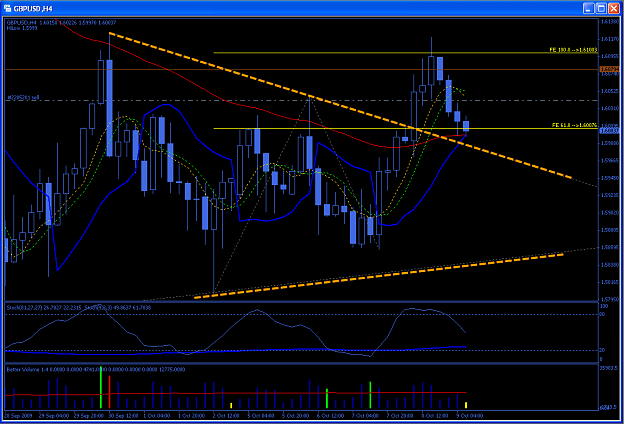Click the FE 100.0 Fibonacci expansion label
This screenshot has height=424, width=625.
573,50
